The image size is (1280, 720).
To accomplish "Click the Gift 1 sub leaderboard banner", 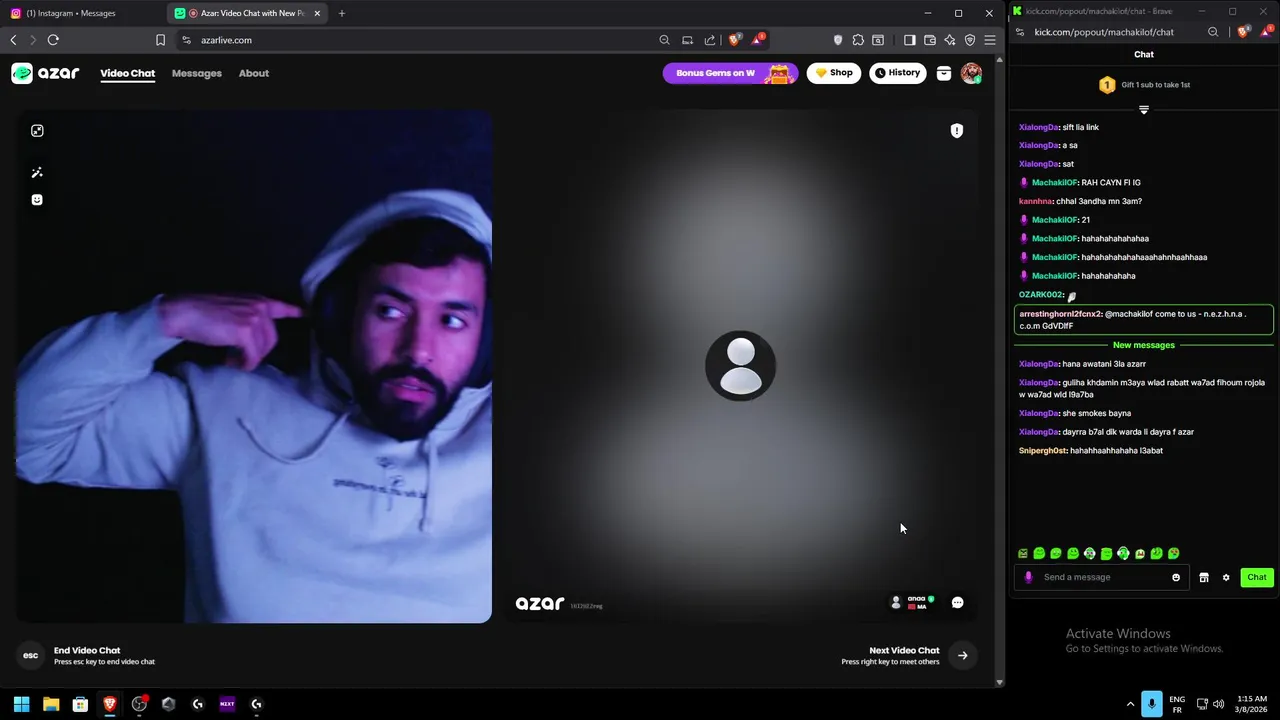I will pos(1144,85).
